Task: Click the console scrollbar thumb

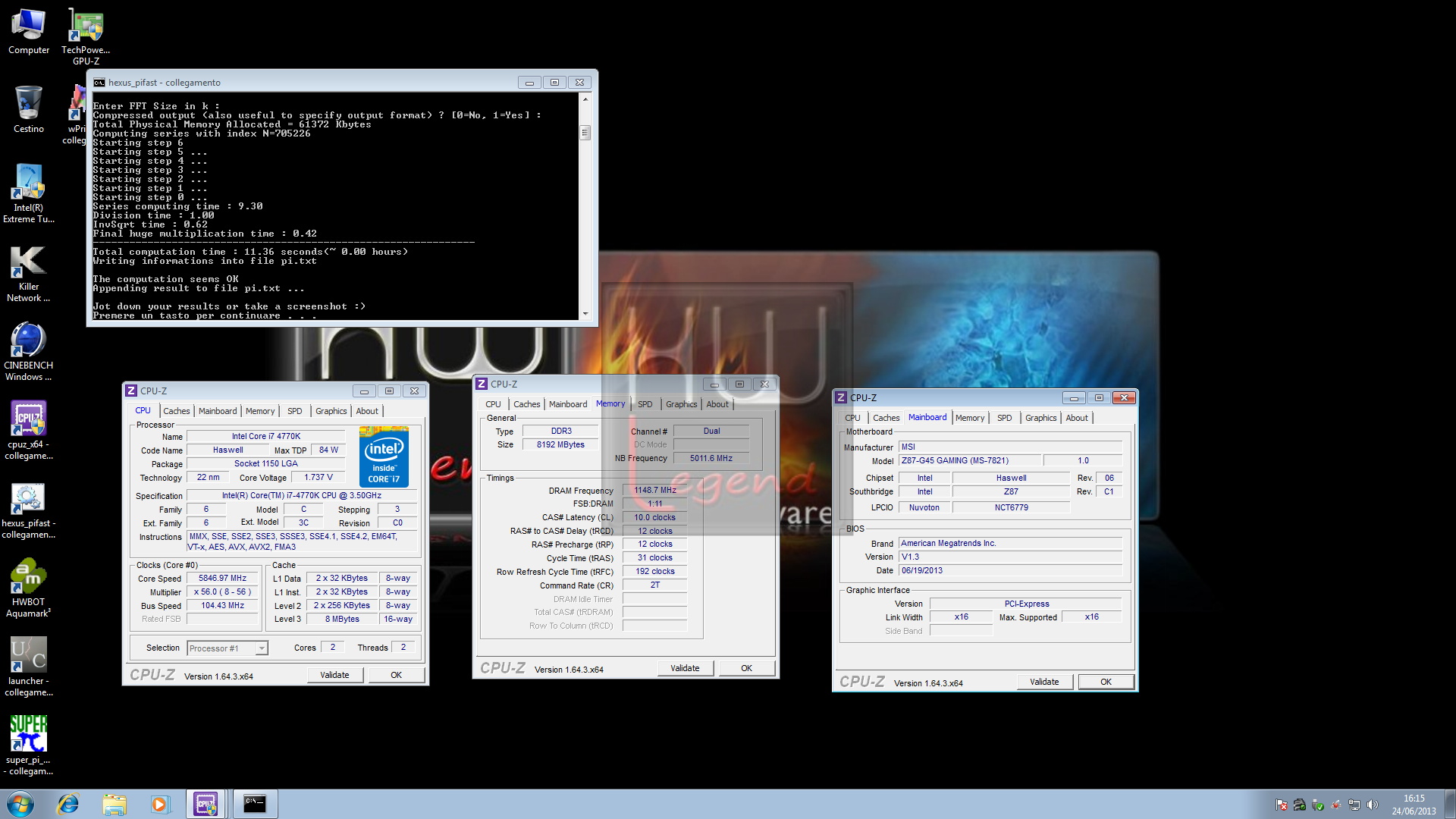Action: [x=585, y=133]
